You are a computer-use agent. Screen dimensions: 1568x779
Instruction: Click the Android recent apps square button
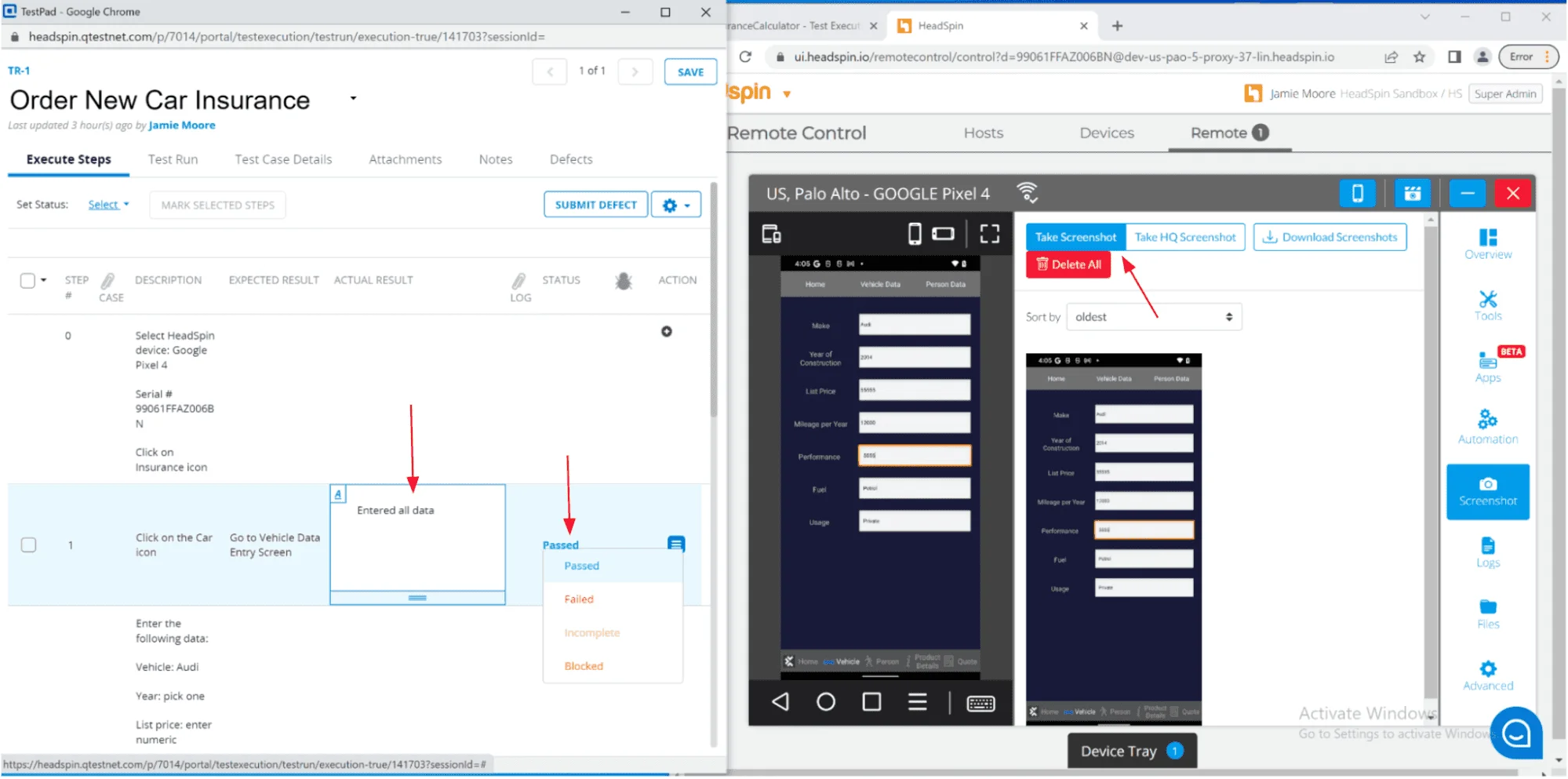(x=871, y=701)
